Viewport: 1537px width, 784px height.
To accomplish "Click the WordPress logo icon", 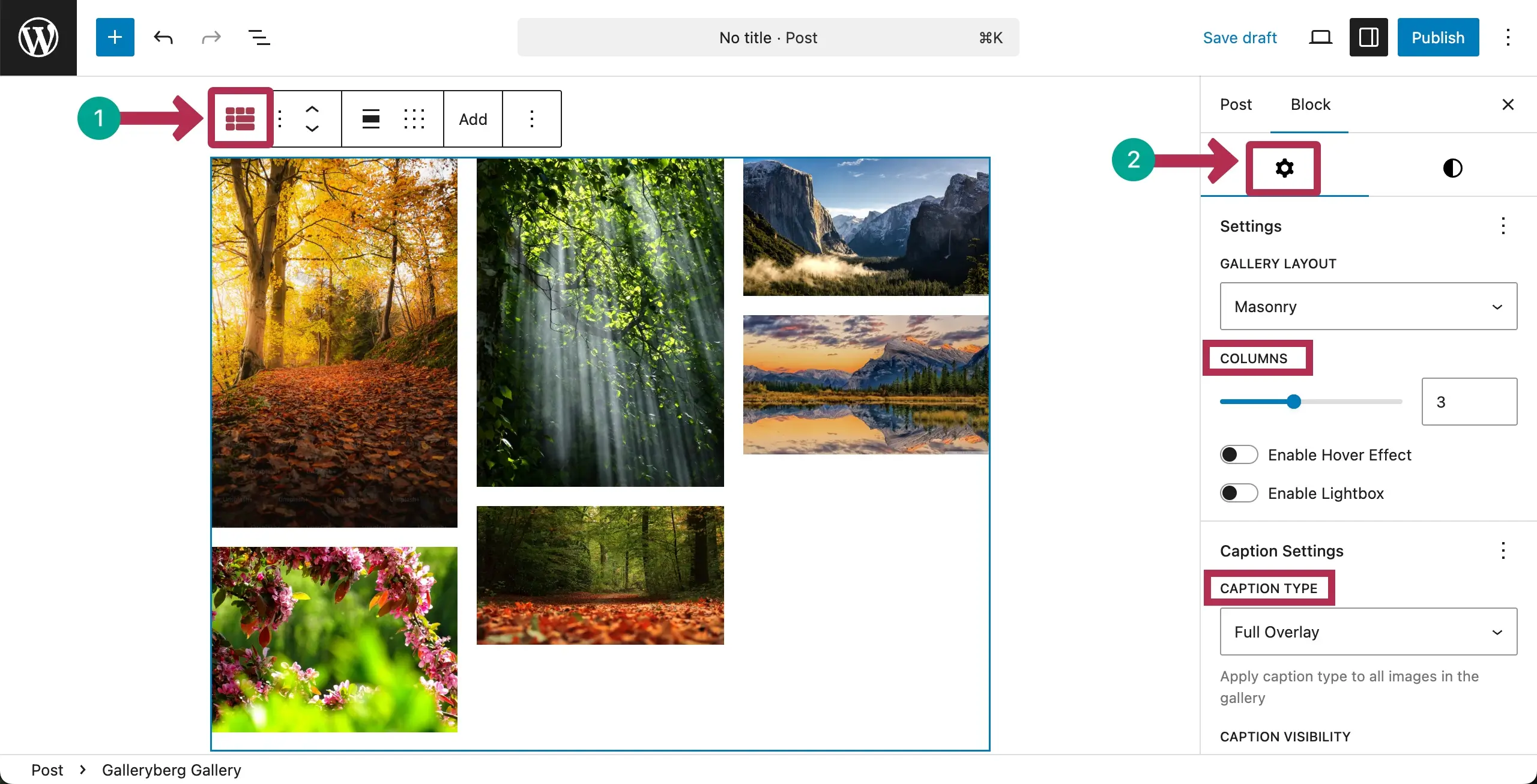I will [38, 37].
